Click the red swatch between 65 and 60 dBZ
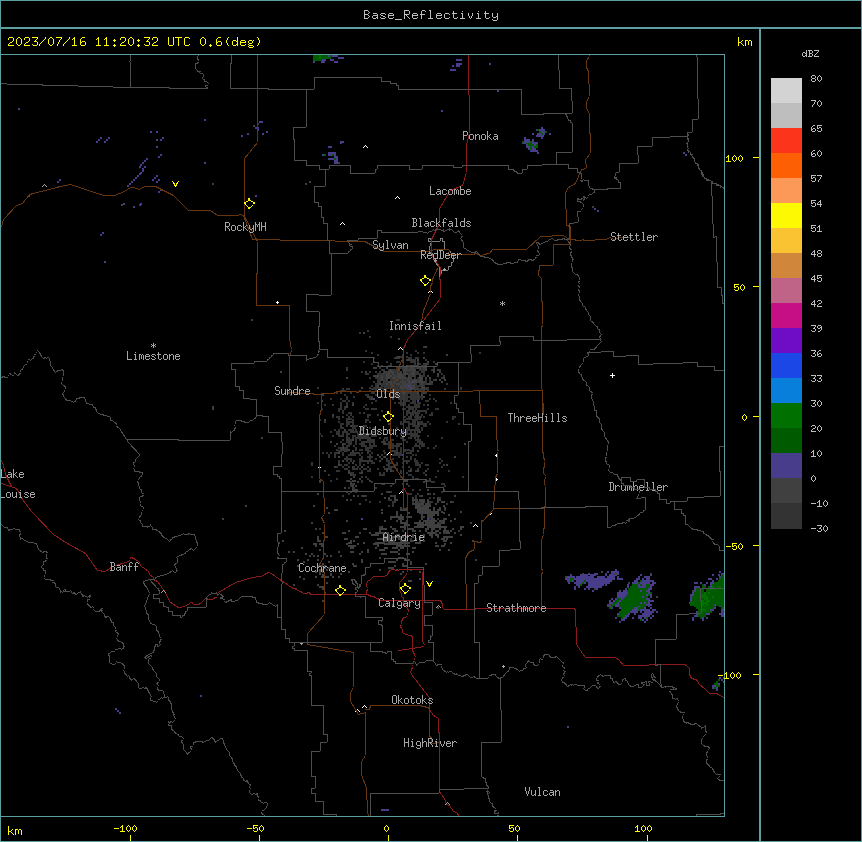 click(786, 140)
